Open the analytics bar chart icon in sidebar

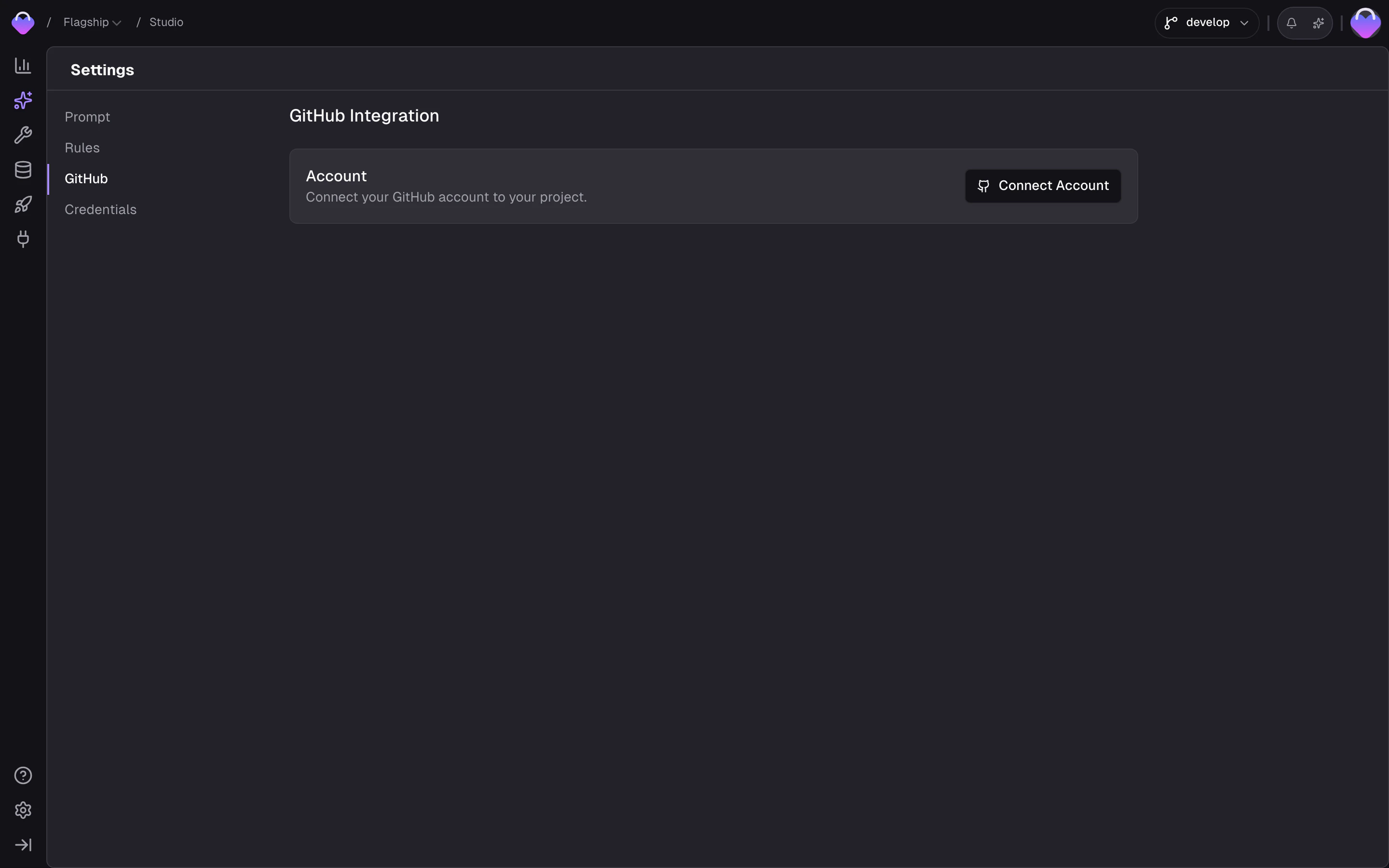[x=23, y=66]
